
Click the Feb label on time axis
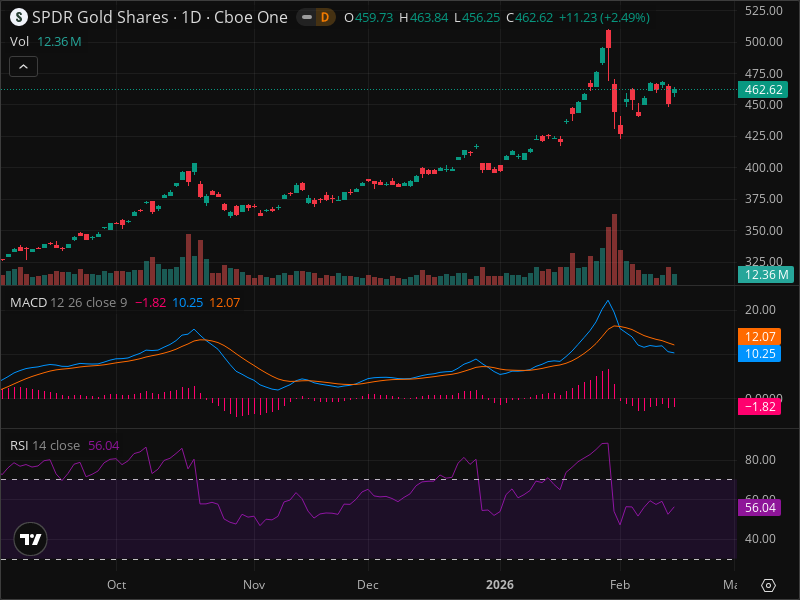tap(620, 585)
